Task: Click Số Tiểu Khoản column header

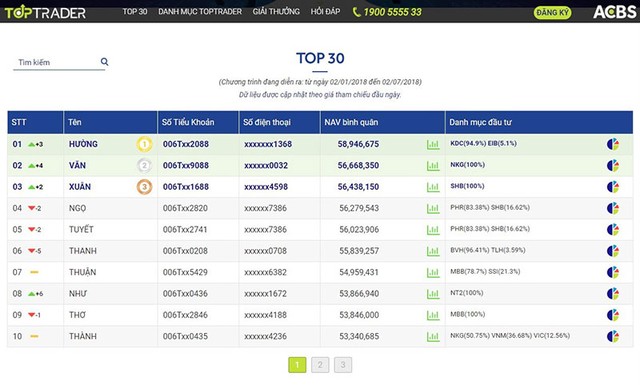Action: point(198,122)
